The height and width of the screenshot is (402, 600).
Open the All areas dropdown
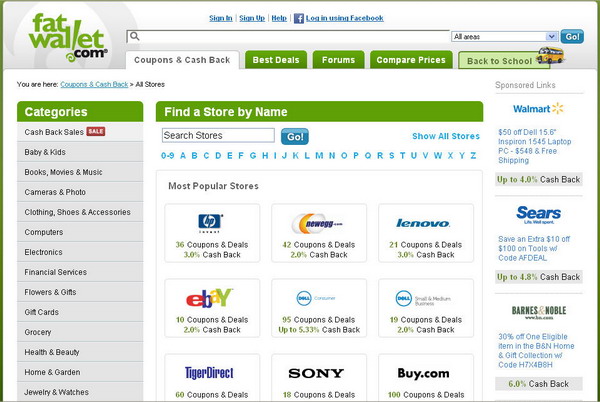point(504,37)
